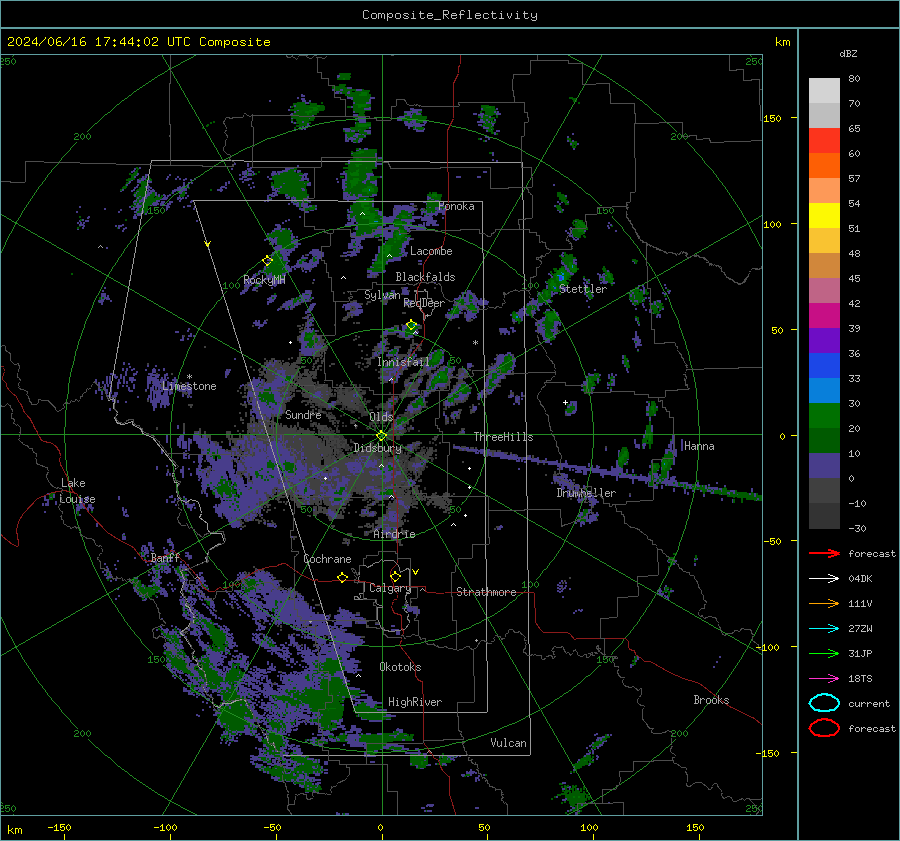The height and width of the screenshot is (841, 900).
Task: Click the Sundre town label
Action: 303,415
